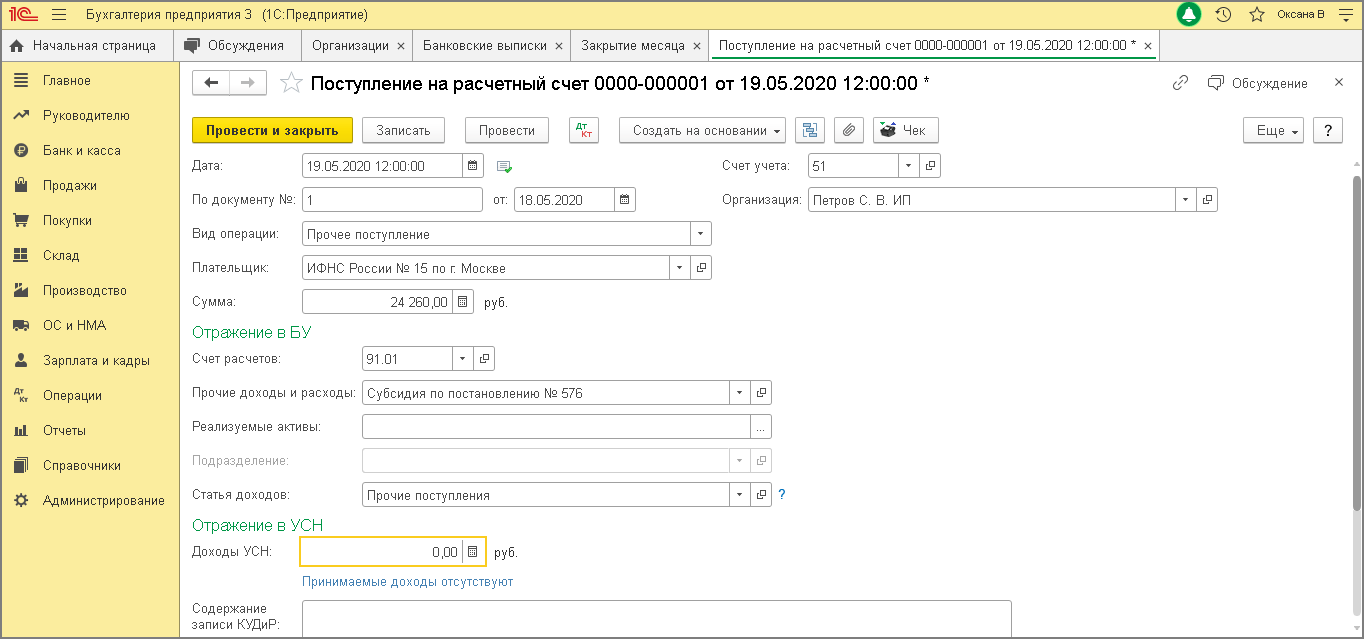Close the Организации tab
Image resolution: width=1364 pixels, height=639 pixels.
(401, 46)
